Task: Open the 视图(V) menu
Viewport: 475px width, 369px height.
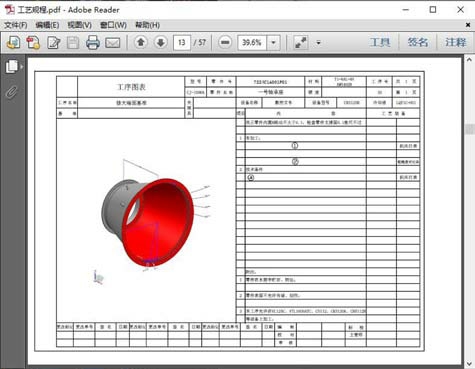Action: [x=79, y=25]
